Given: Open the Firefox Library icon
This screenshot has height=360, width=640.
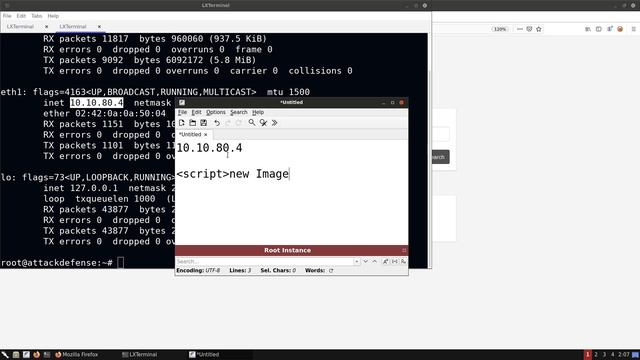Looking at the screenshot, I should [588, 29].
